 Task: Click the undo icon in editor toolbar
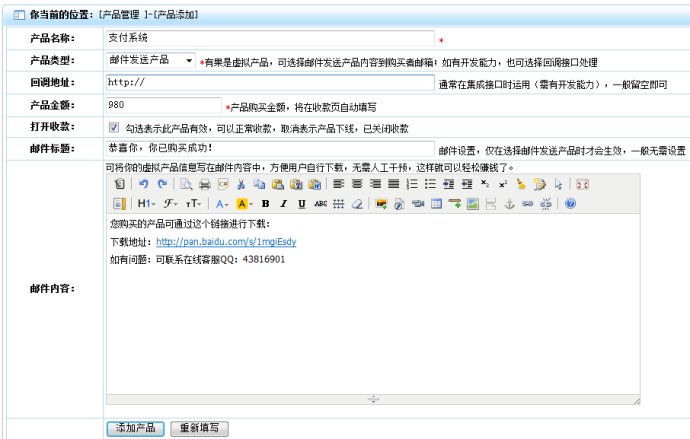coord(143,184)
